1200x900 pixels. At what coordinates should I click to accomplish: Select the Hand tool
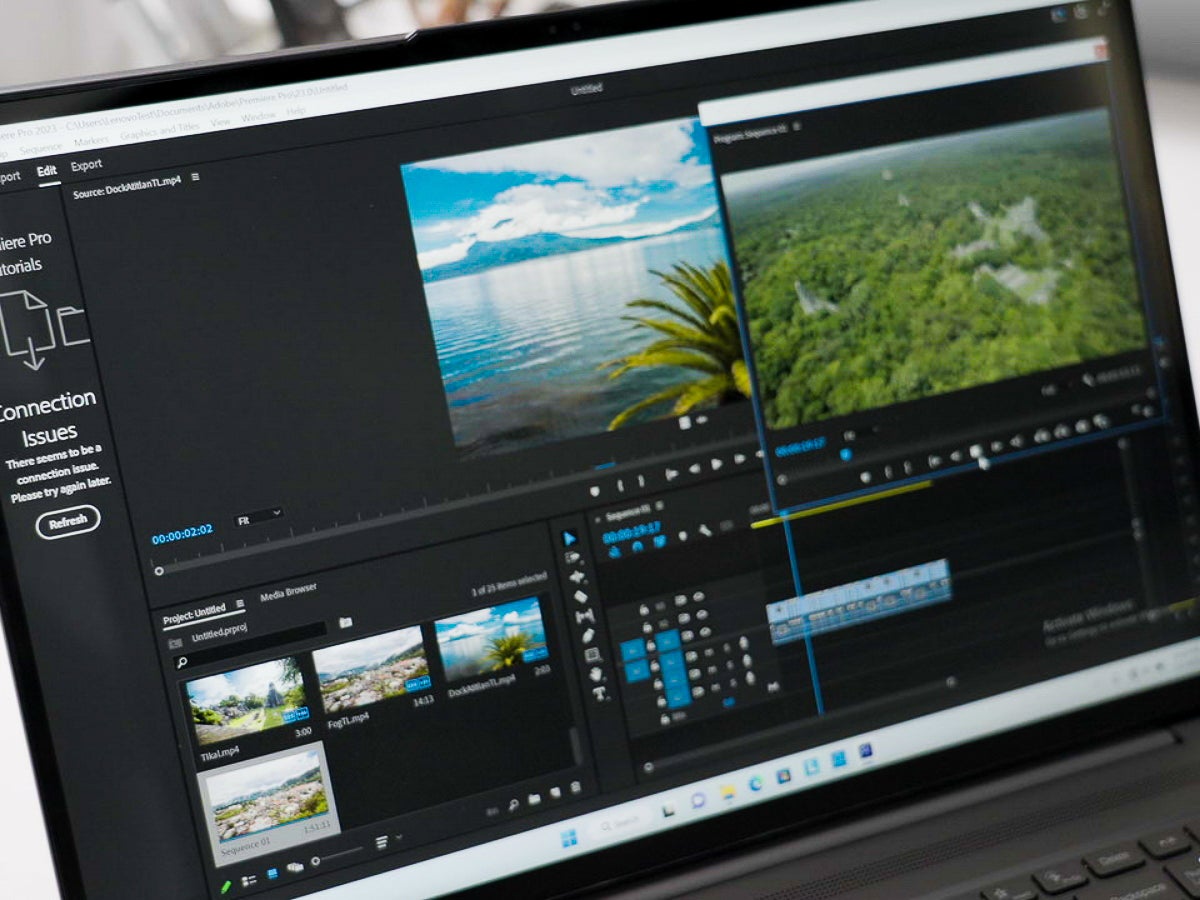596,674
